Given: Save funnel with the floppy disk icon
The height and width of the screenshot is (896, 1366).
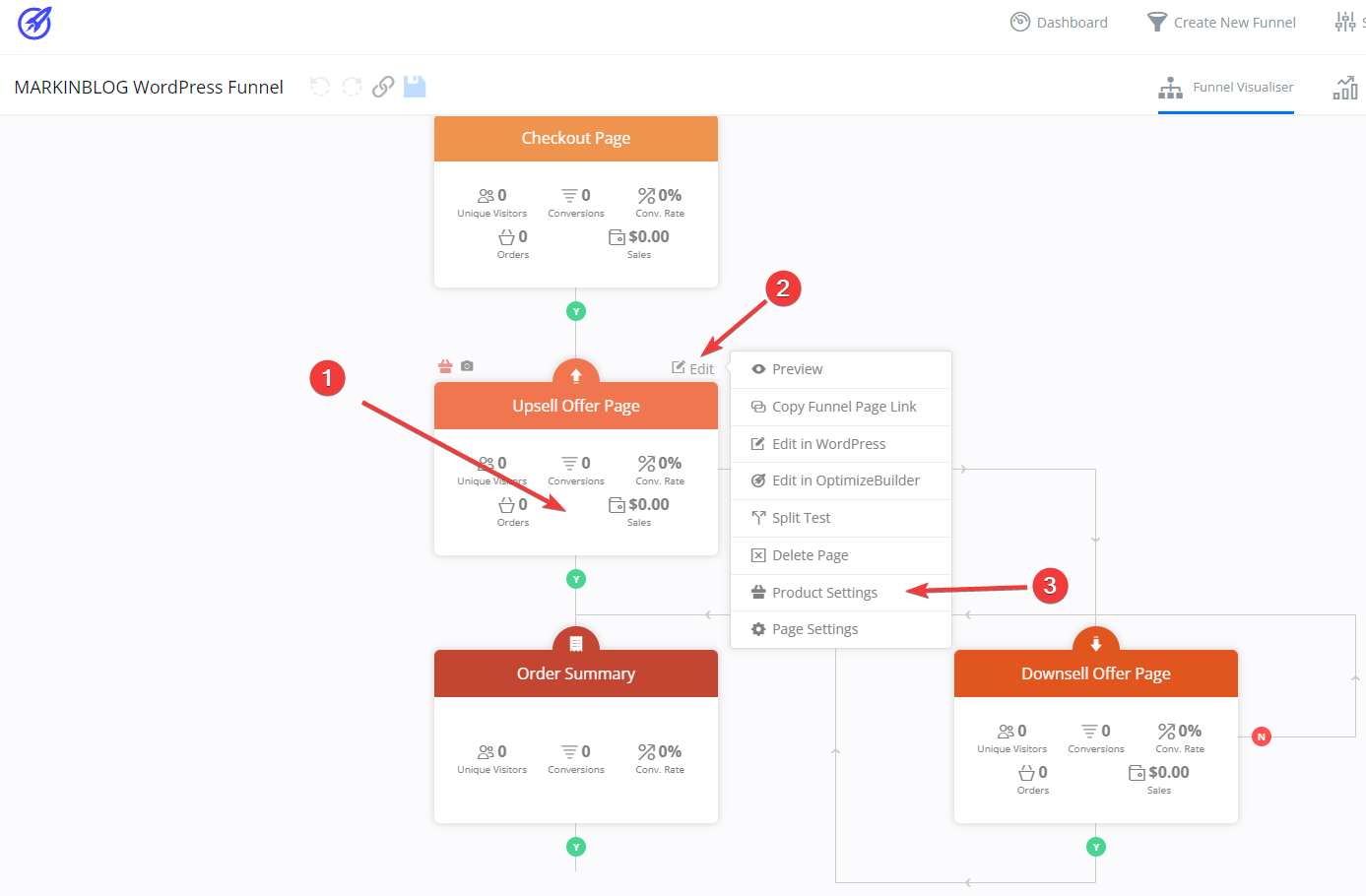Looking at the screenshot, I should click(x=415, y=87).
